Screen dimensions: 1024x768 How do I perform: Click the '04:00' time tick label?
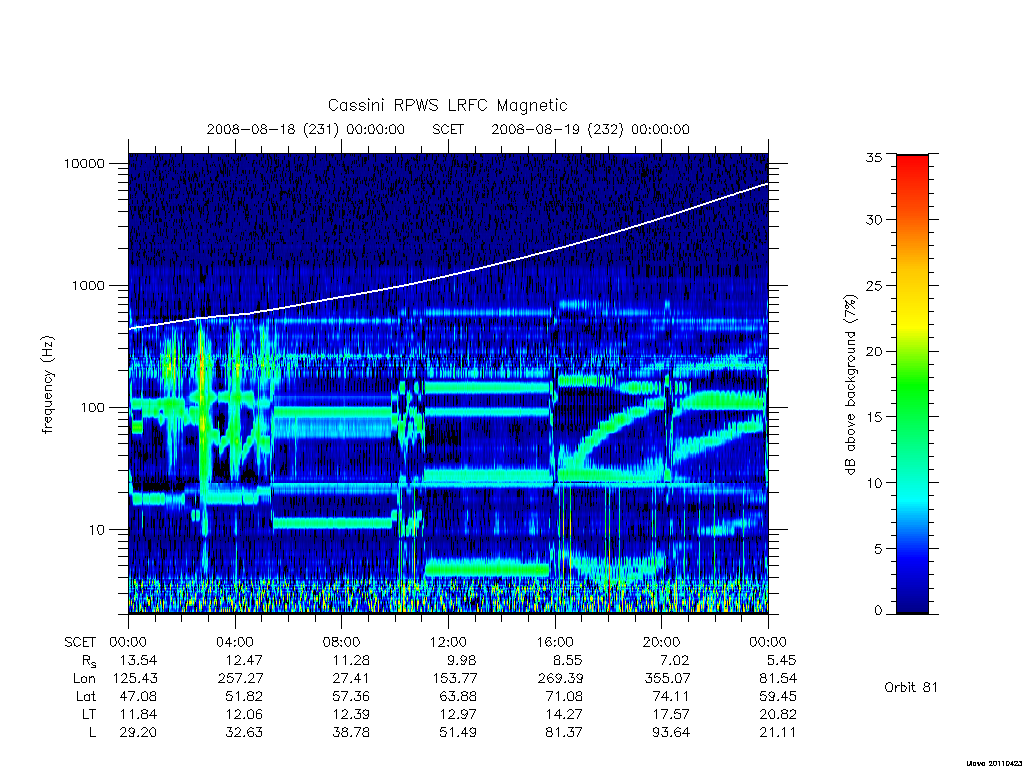[x=235, y=642]
